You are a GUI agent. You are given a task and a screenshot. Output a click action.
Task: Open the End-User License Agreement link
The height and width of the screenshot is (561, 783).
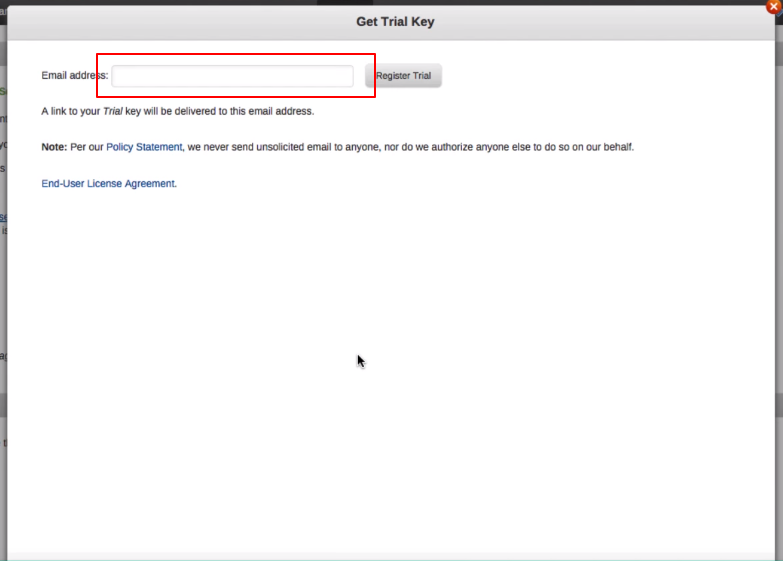point(108,184)
